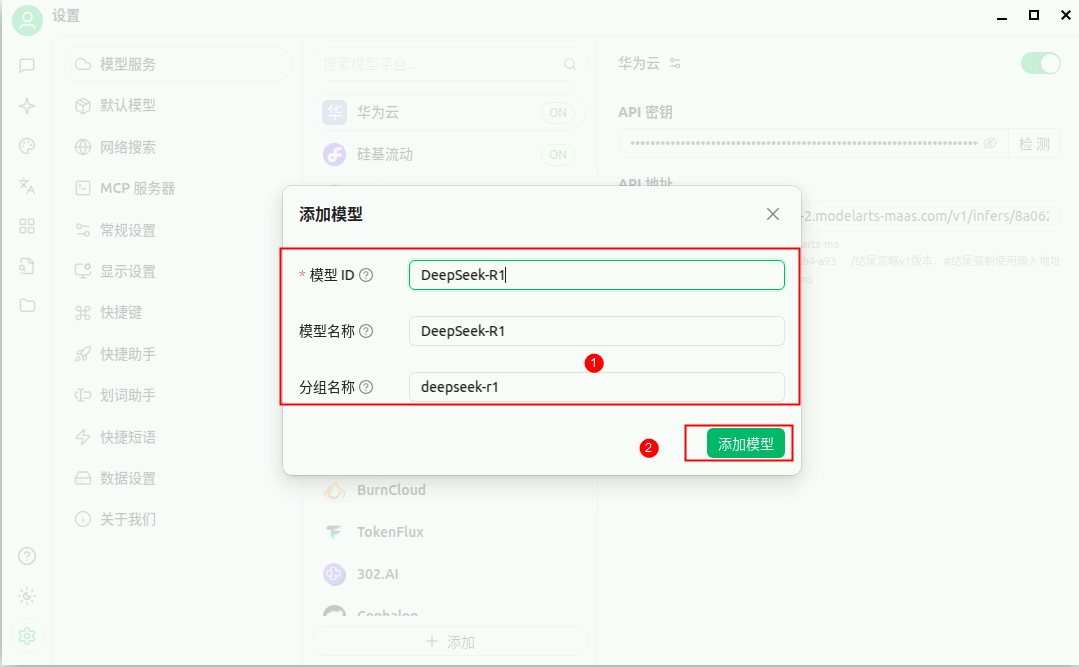Screen dimensions: 1079x667
Task: Click the 硅基流动 purple logo icon
Action: [x=334, y=154]
